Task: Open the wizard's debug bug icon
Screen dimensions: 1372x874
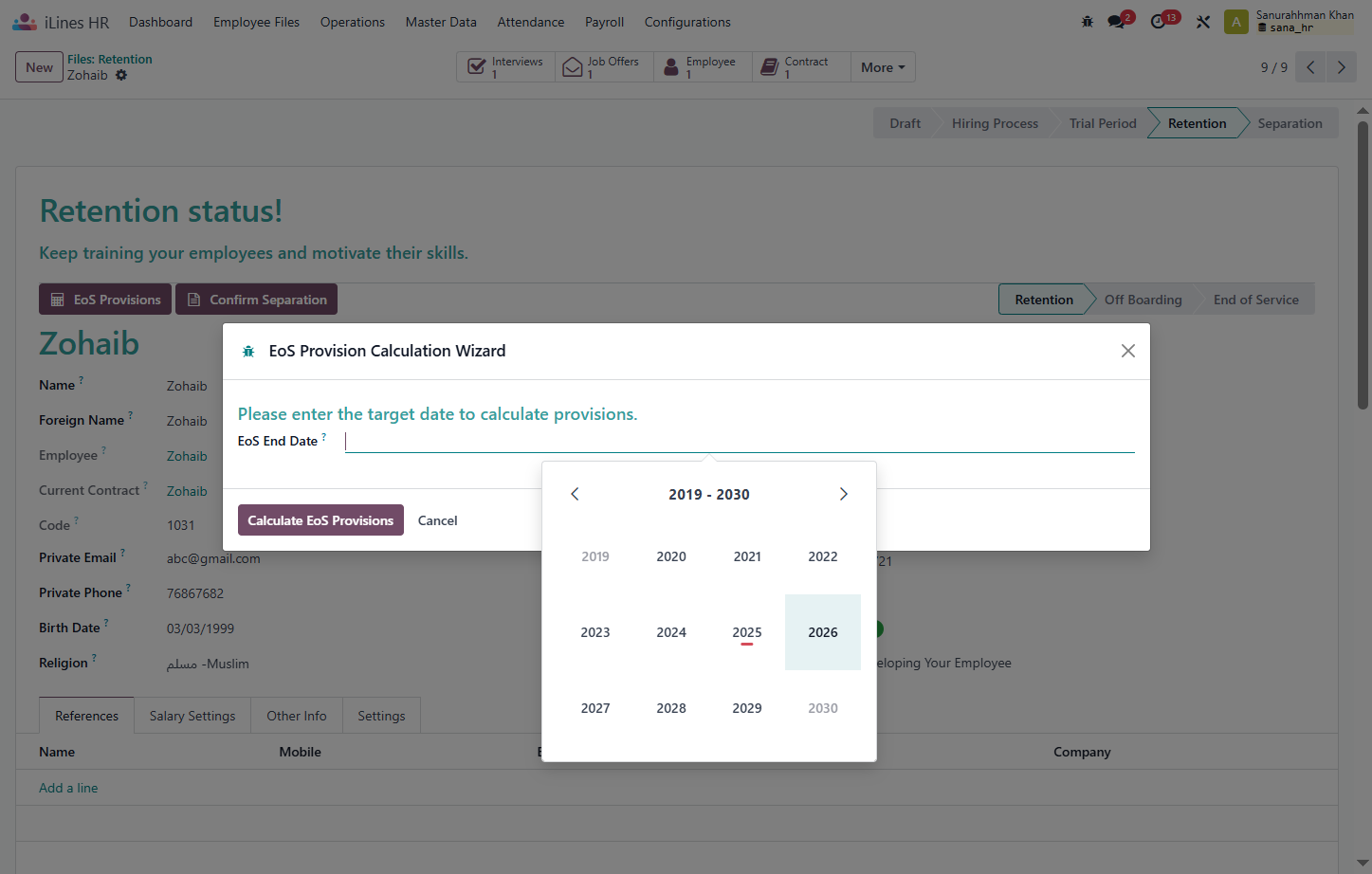Action: click(x=248, y=352)
